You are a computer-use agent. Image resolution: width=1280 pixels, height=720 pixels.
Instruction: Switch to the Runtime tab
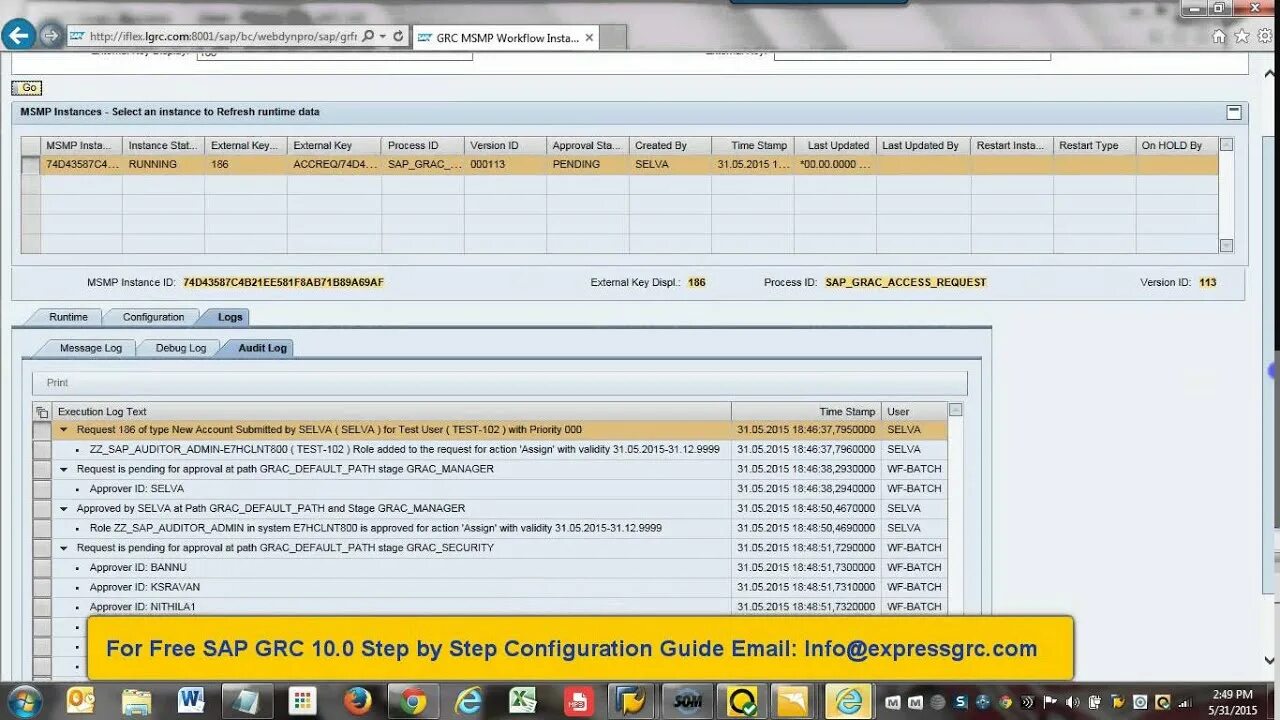69,317
